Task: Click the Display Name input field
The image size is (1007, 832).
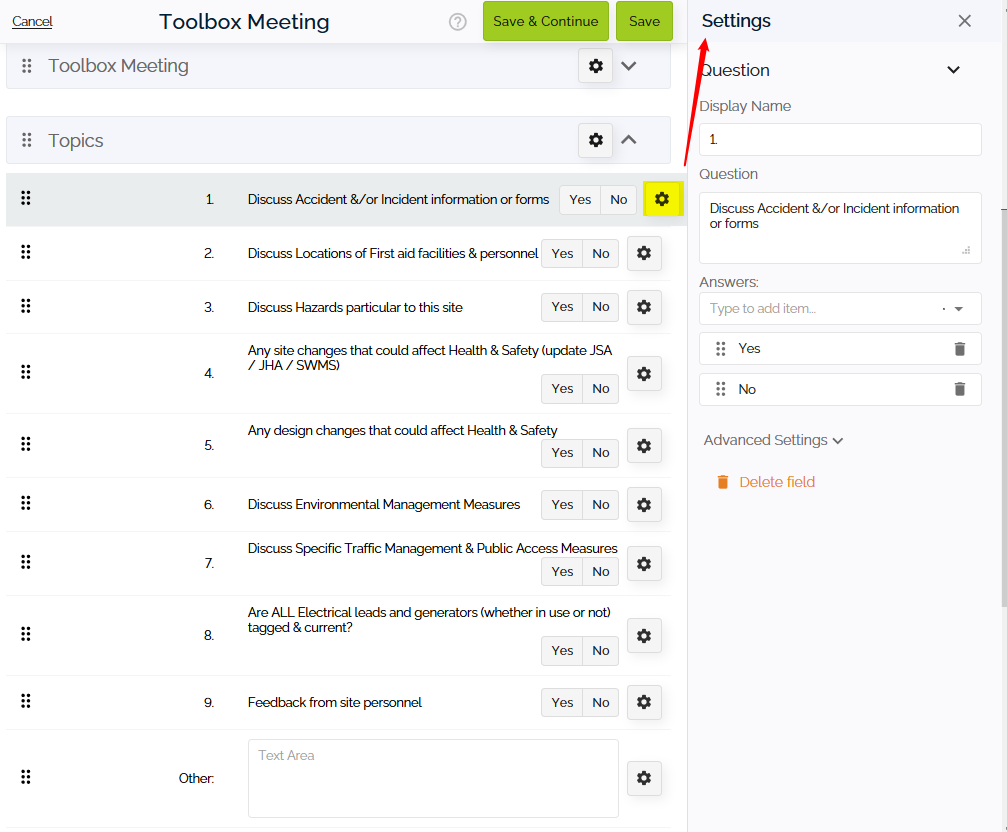Action: tap(840, 139)
